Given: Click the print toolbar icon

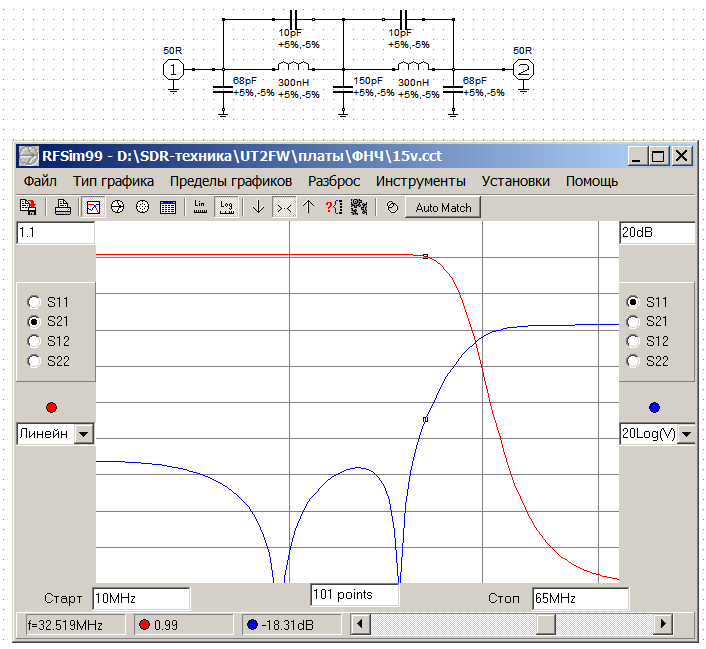Looking at the screenshot, I should (x=62, y=207).
